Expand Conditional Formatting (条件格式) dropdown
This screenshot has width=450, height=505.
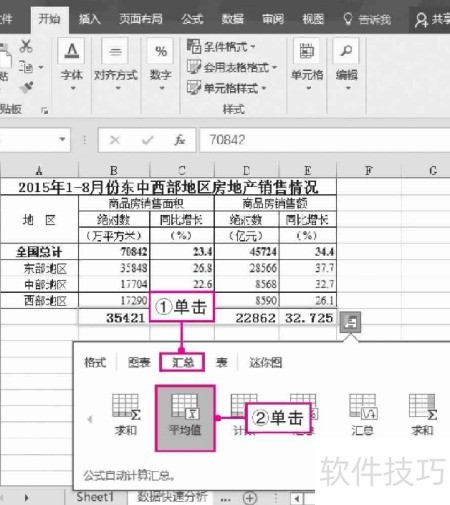(x=221, y=47)
